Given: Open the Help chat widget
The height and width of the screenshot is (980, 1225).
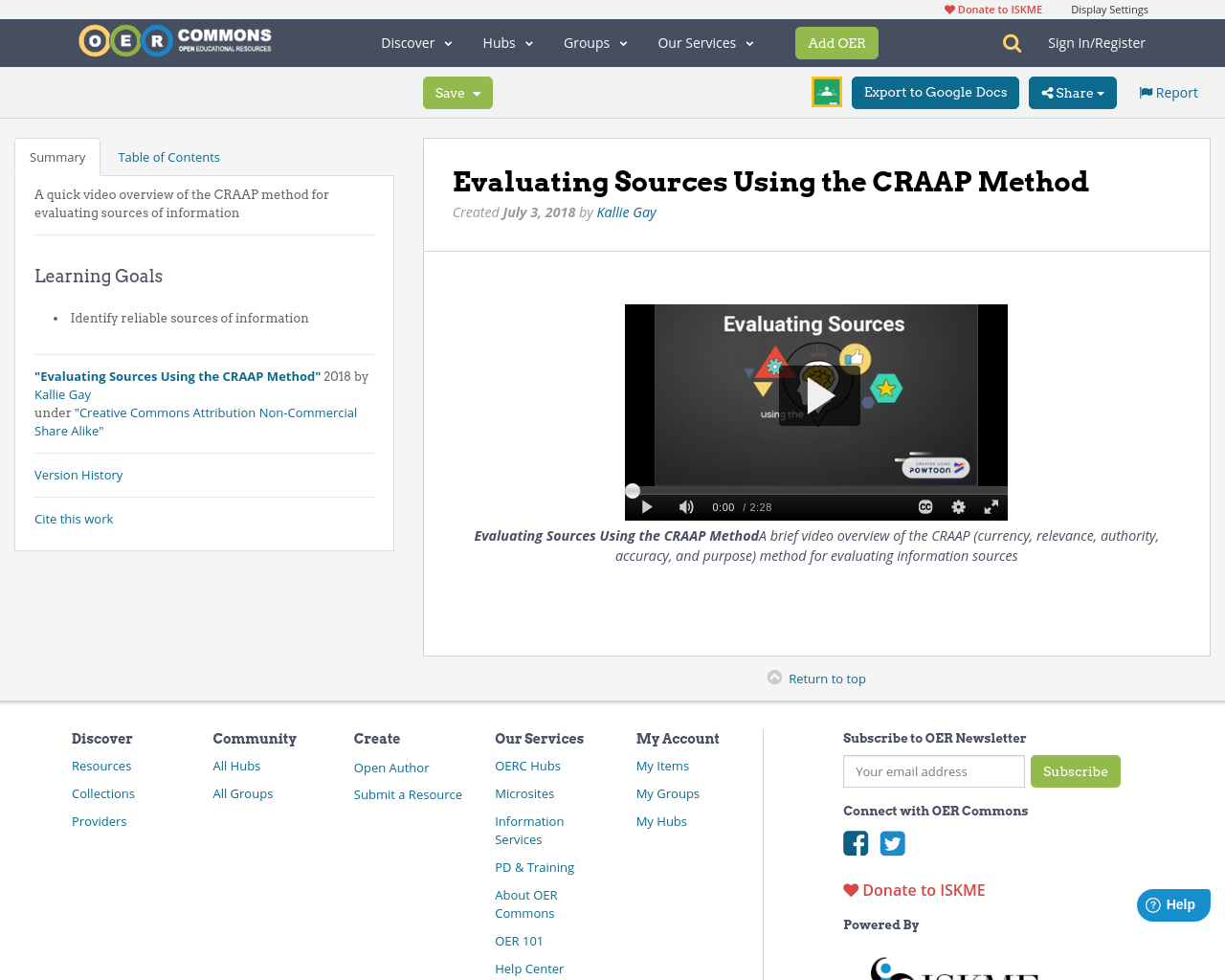Looking at the screenshot, I should click(1172, 902).
